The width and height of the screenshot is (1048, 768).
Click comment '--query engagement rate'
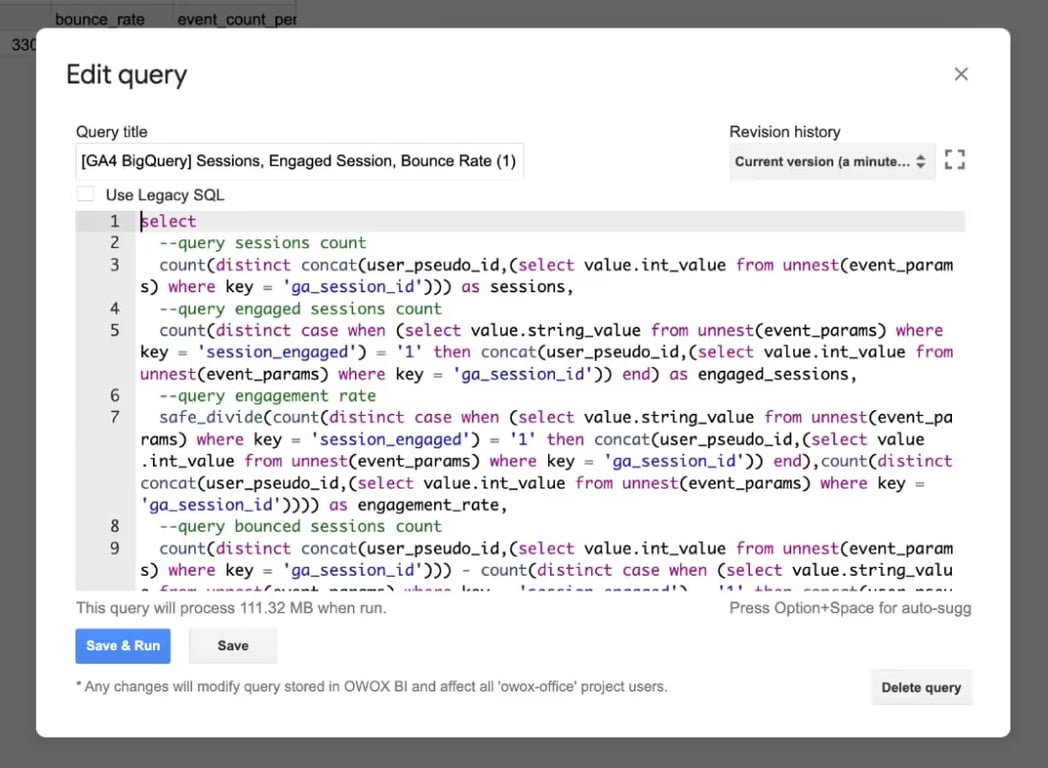pos(267,396)
